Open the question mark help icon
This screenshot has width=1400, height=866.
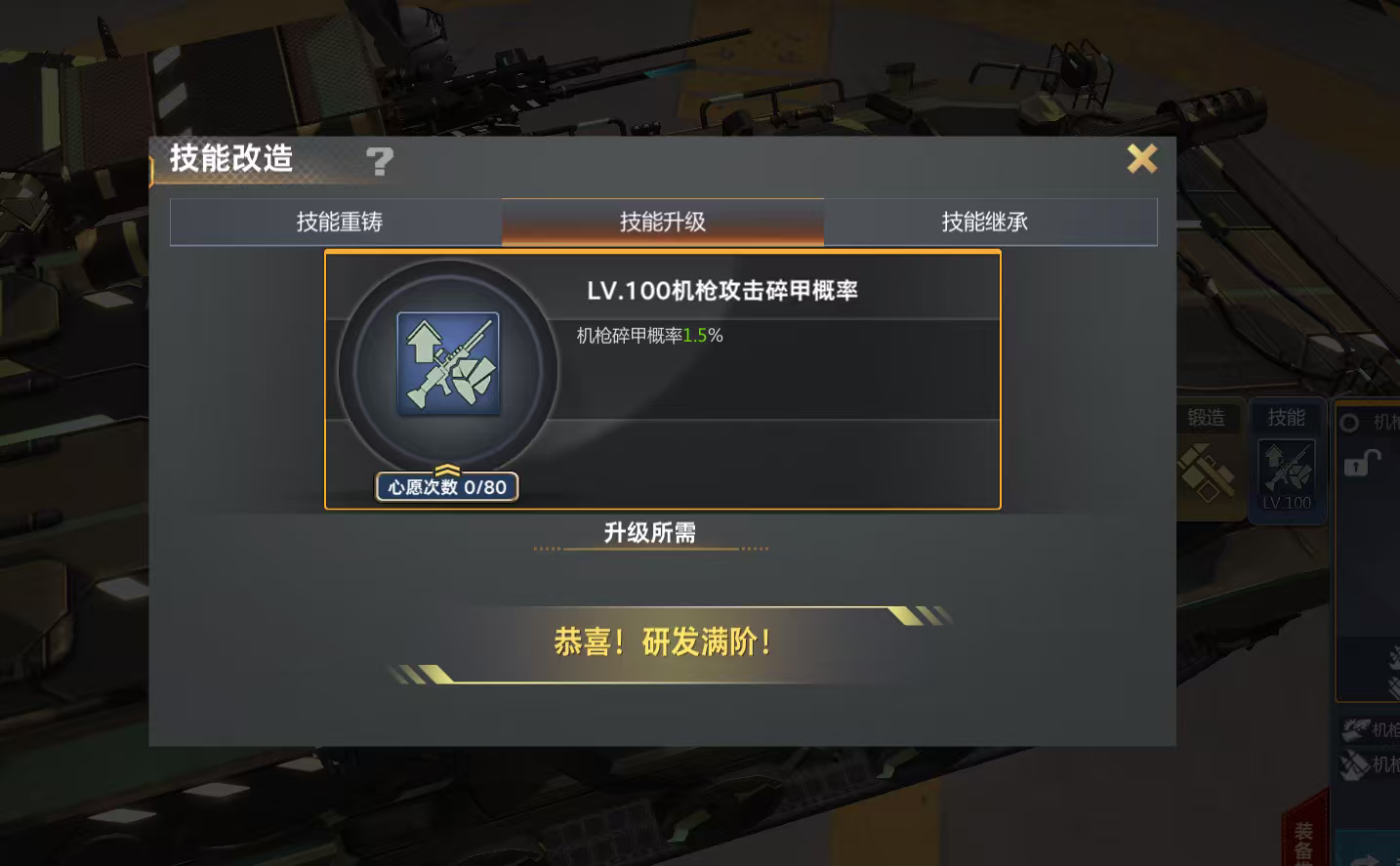[x=380, y=161]
